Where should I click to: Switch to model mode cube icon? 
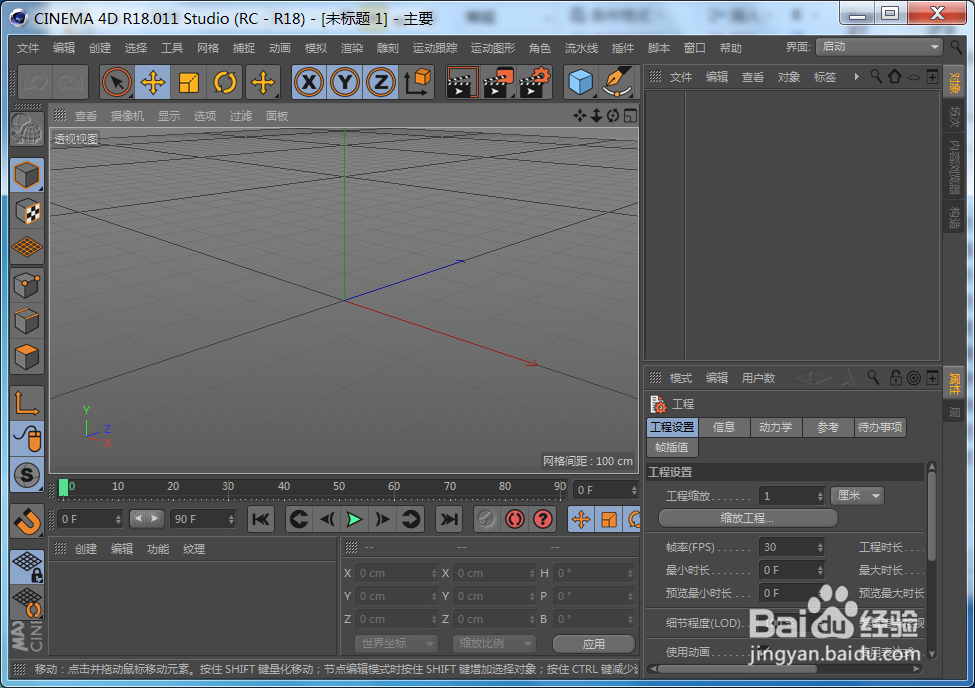pyautogui.click(x=27, y=175)
